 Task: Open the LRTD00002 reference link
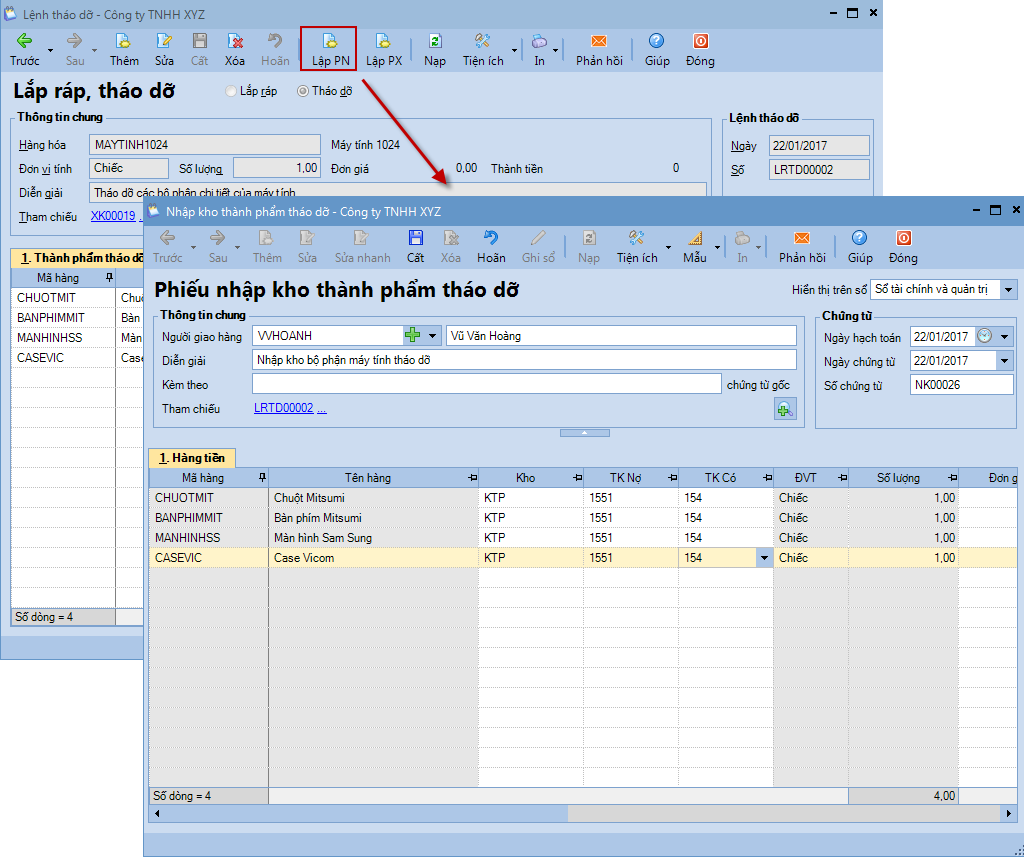pyautogui.click(x=283, y=408)
